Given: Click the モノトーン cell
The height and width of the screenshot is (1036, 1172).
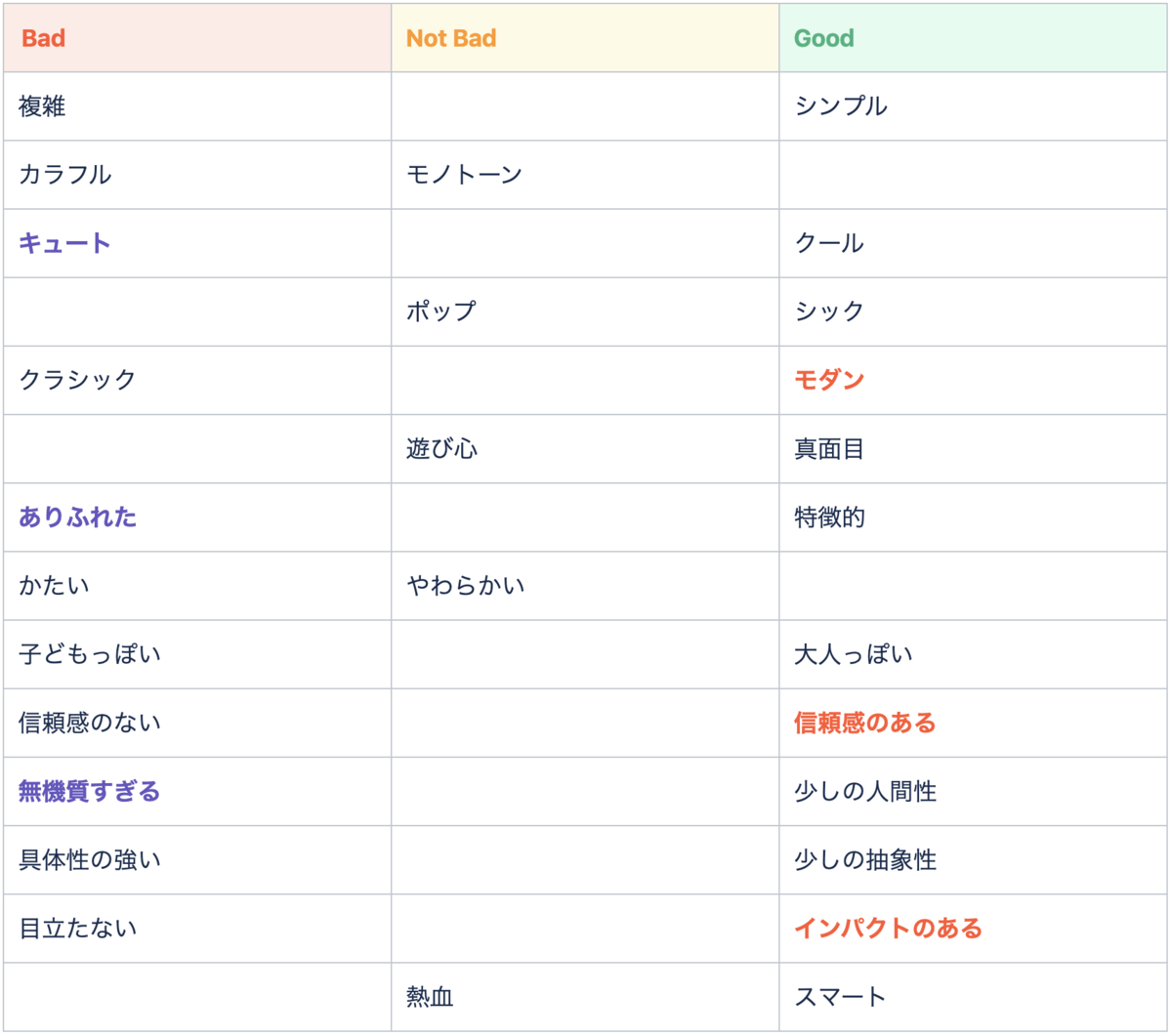Looking at the screenshot, I should pos(585,175).
